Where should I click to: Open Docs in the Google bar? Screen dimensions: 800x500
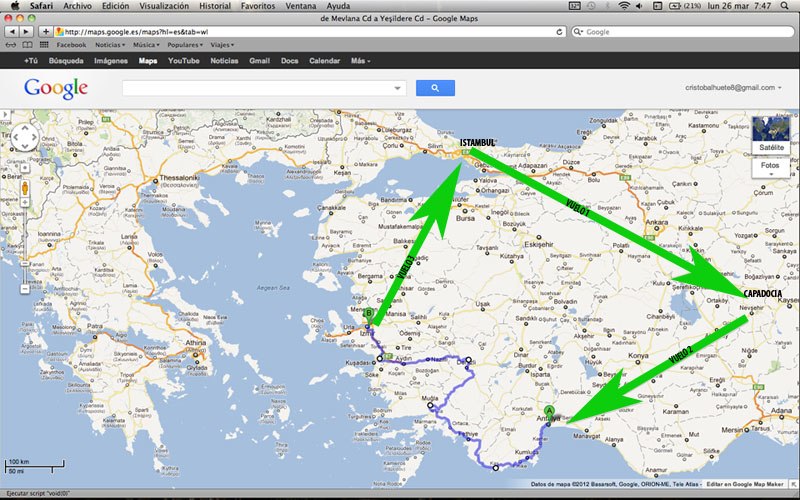[x=289, y=61]
